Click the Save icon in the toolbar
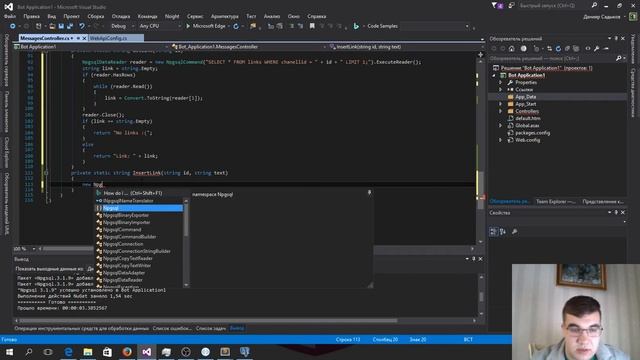The image size is (640, 360). (61, 26)
